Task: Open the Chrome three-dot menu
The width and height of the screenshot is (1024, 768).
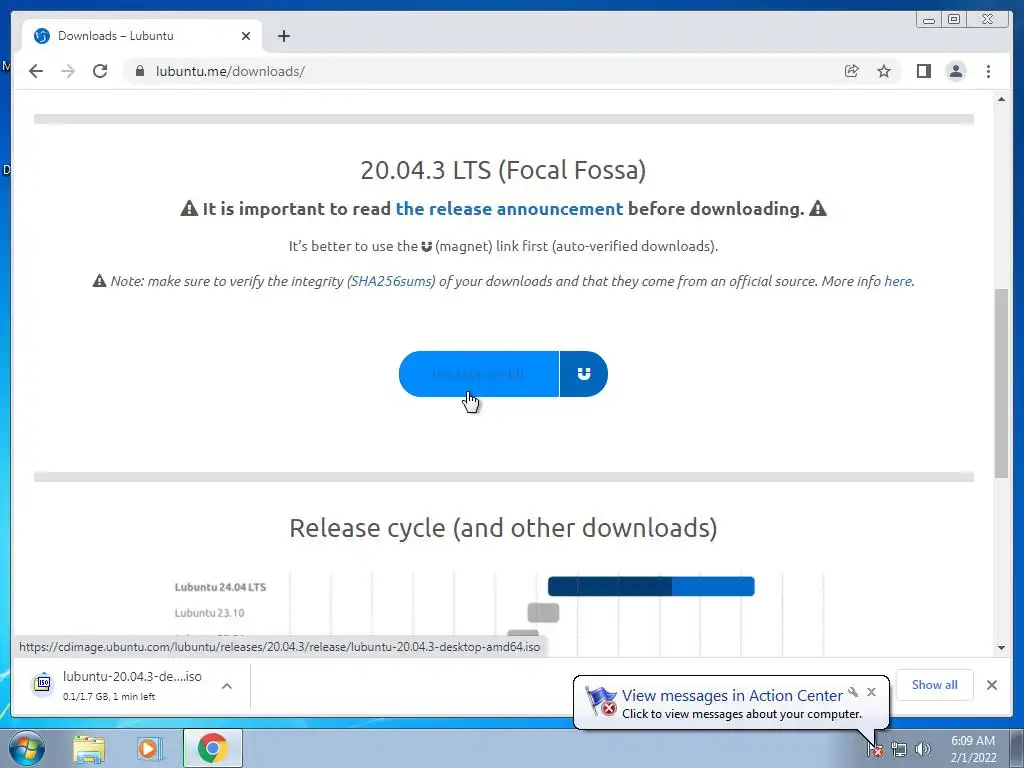Action: pyautogui.click(x=988, y=71)
